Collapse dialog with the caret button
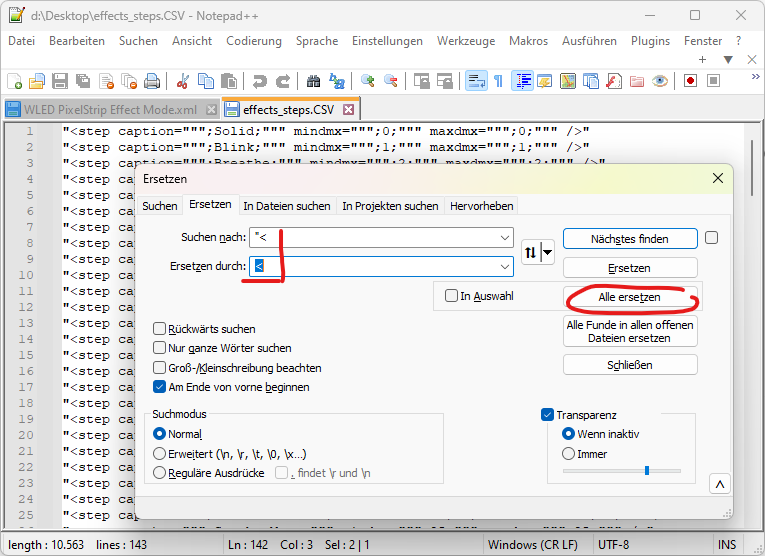The image size is (765, 556). coord(720,484)
